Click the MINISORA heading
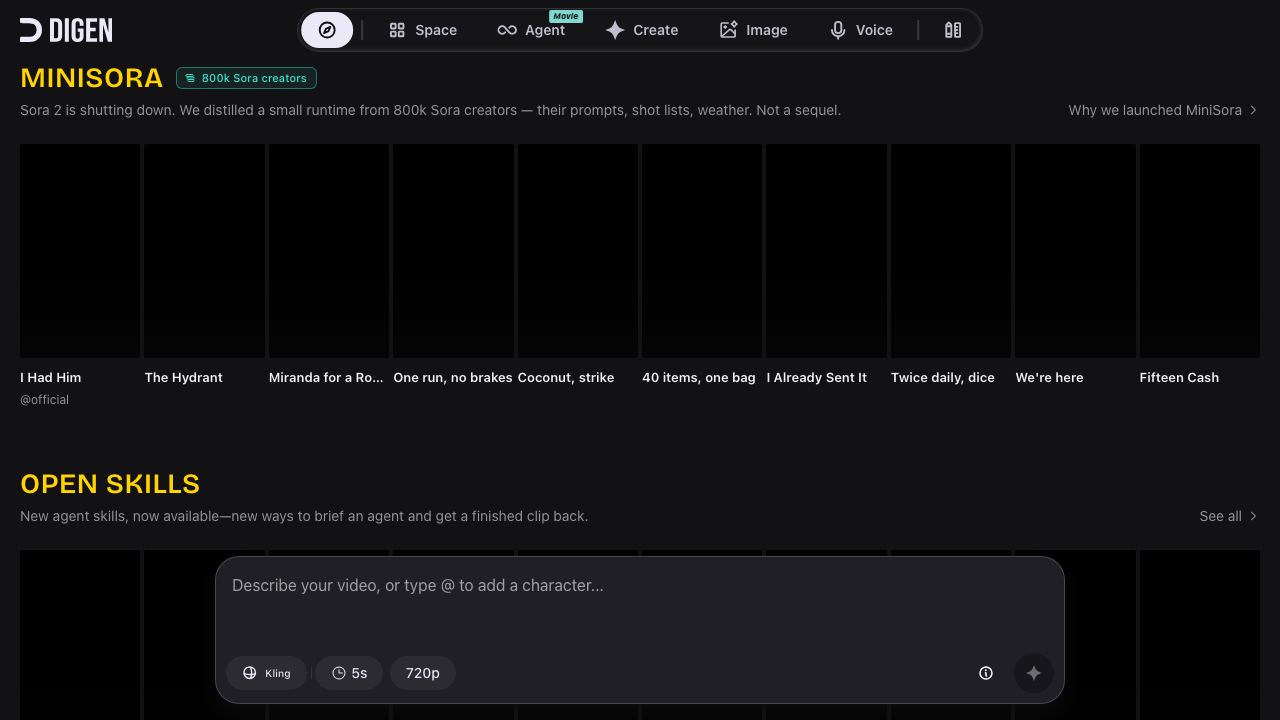This screenshot has width=1280, height=720. tap(91, 78)
